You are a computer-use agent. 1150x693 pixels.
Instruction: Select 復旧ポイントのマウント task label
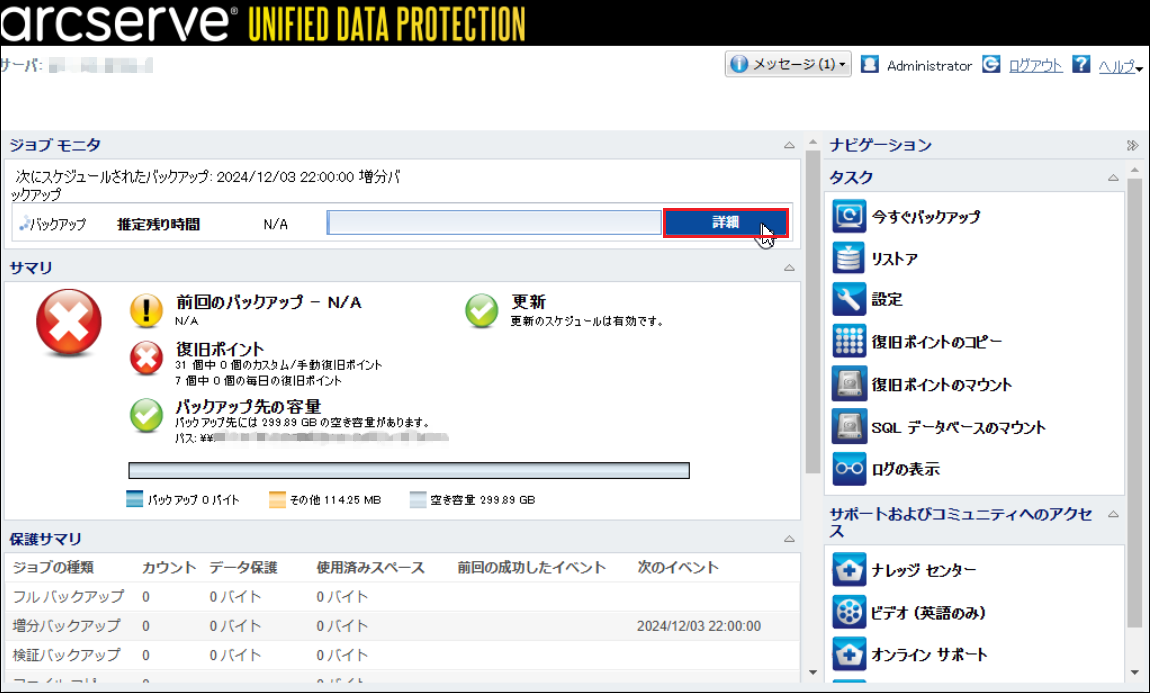[x=942, y=384]
